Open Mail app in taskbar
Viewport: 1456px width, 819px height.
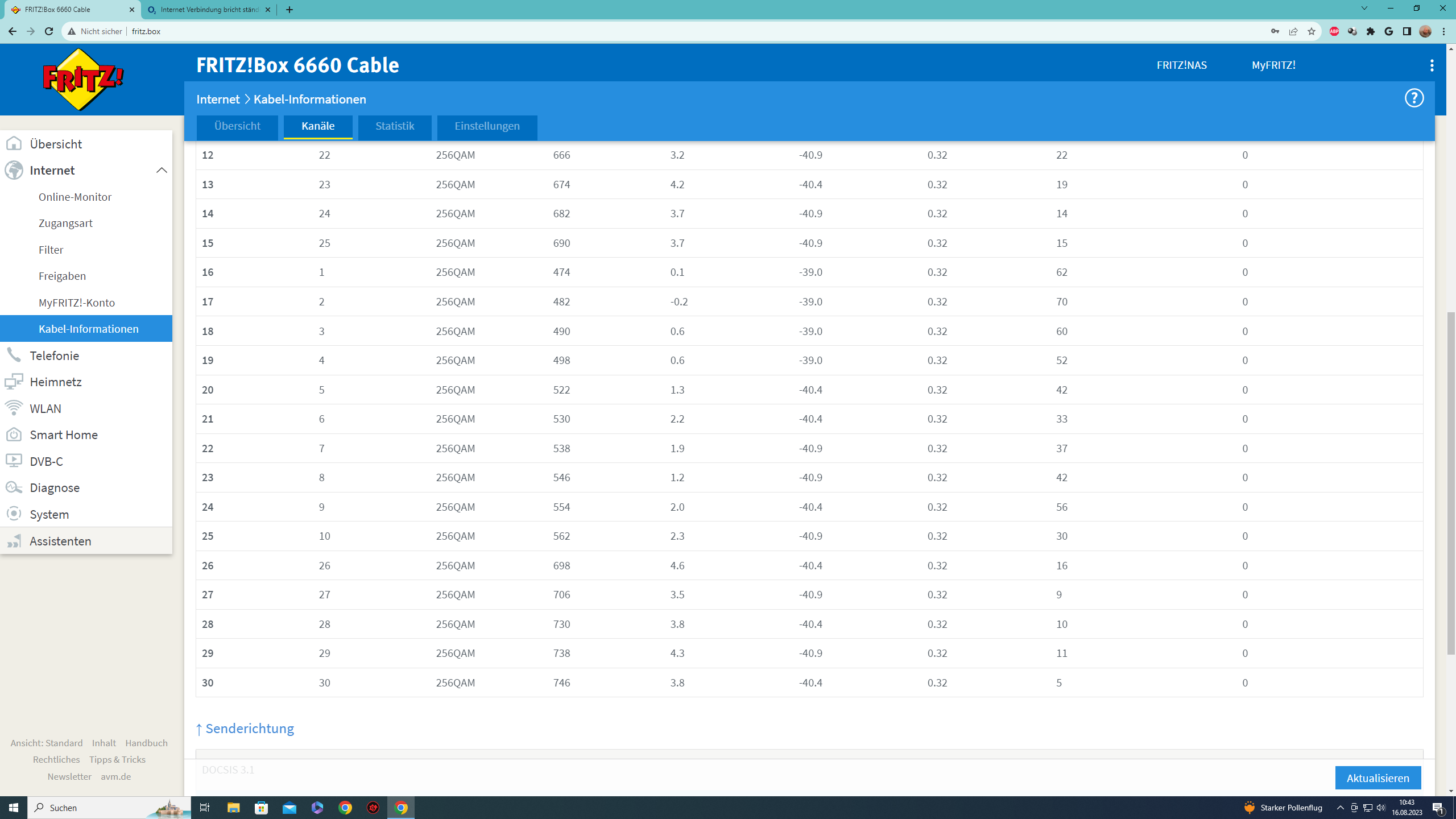tap(289, 808)
